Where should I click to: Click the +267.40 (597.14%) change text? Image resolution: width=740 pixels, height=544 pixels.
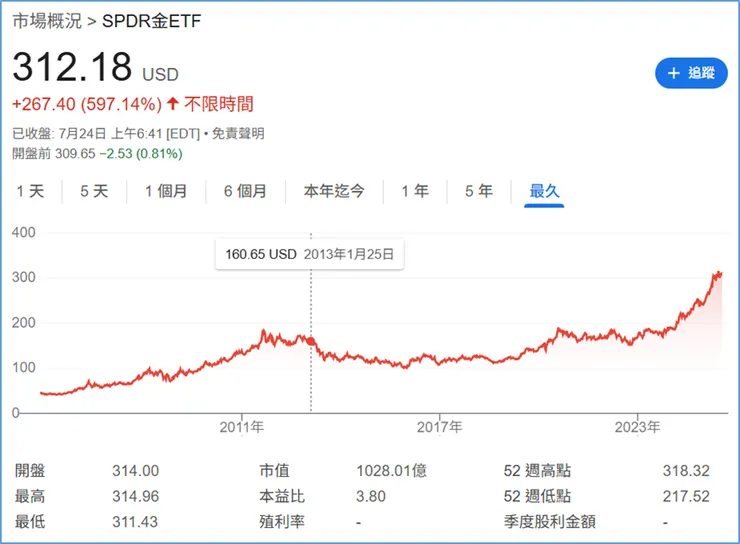click(87, 104)
